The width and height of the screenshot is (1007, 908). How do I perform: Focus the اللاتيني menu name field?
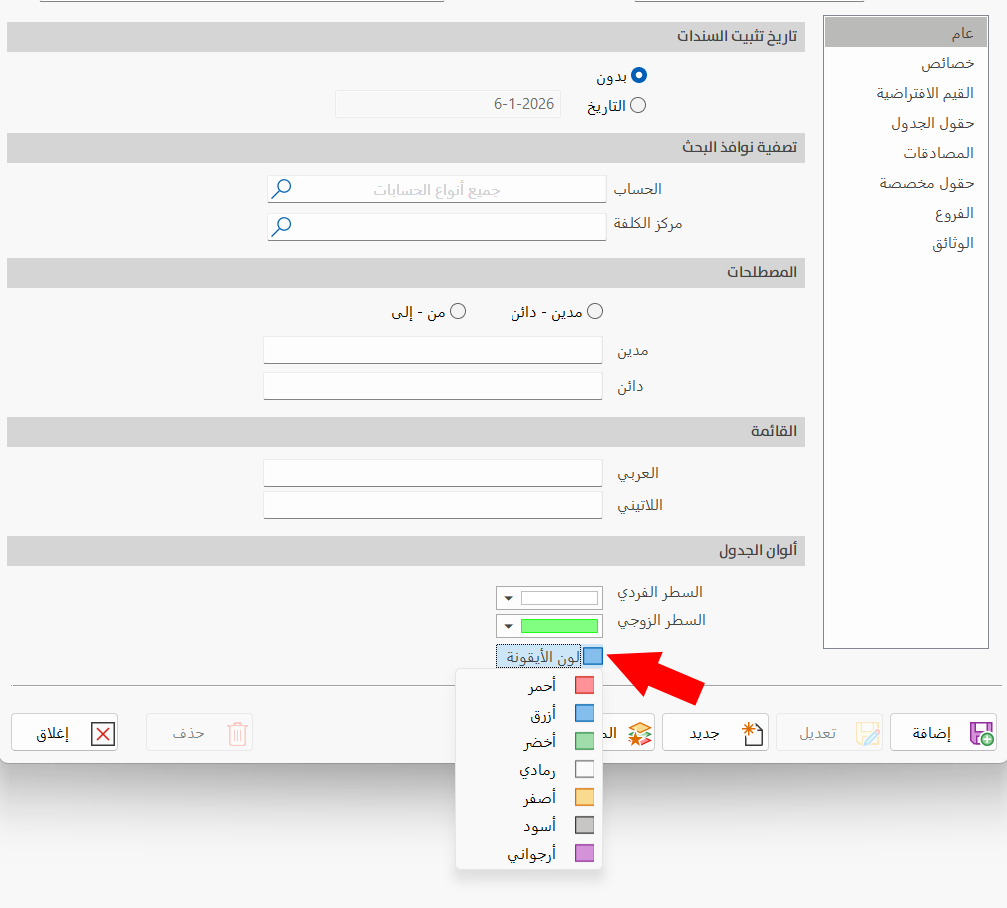(433, 505)
